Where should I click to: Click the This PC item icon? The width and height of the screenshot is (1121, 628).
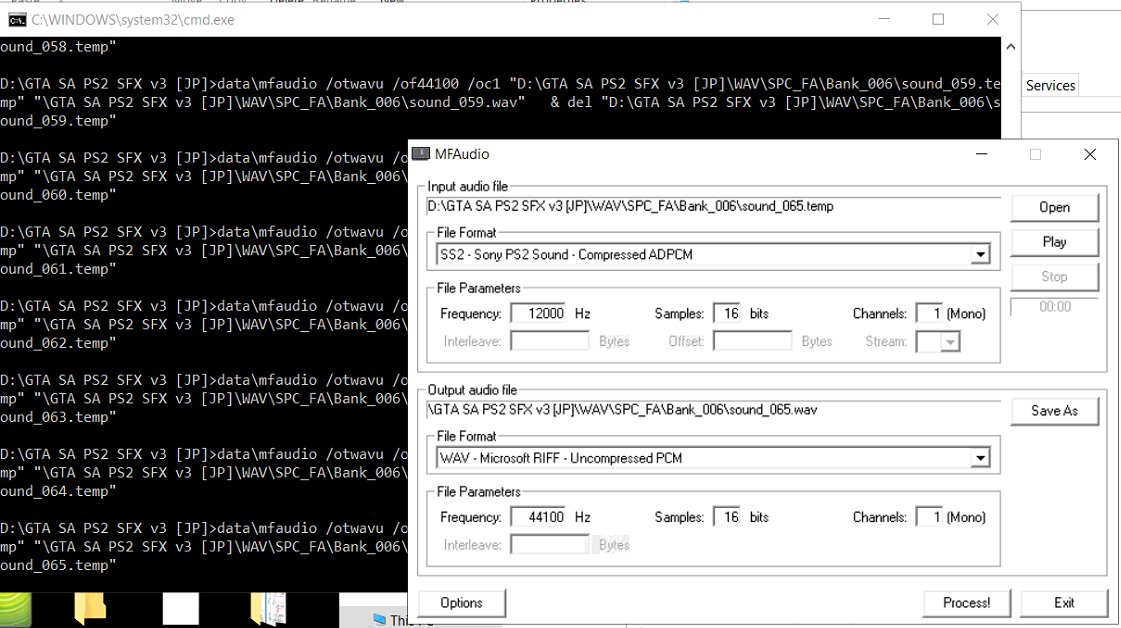pyautogui.click(x=379, y=619)
